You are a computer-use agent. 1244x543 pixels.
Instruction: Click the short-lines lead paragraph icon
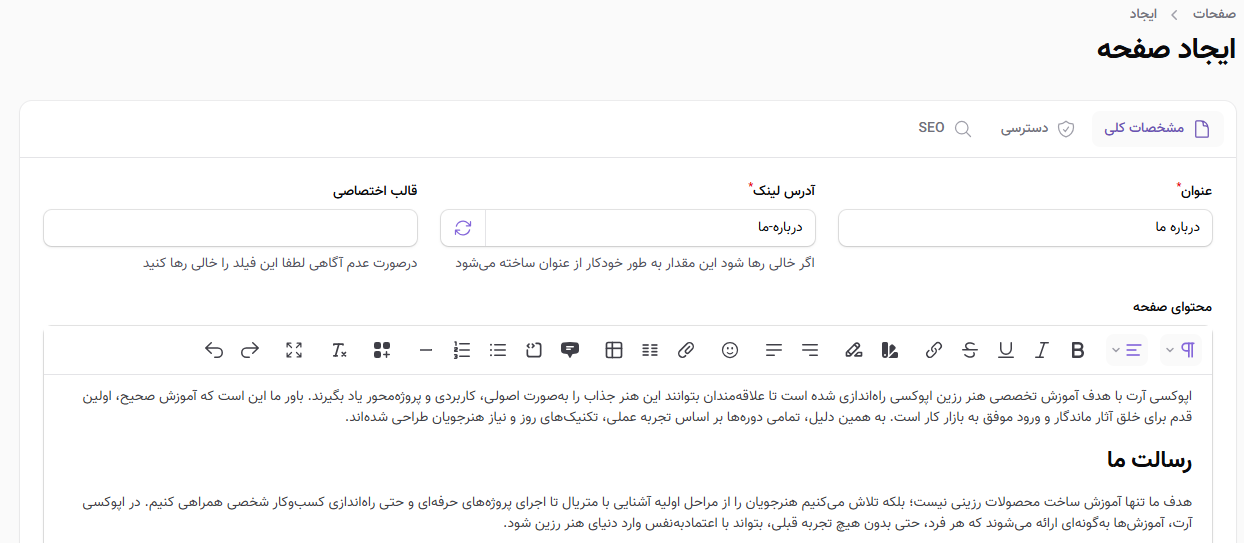click(774, 350)
